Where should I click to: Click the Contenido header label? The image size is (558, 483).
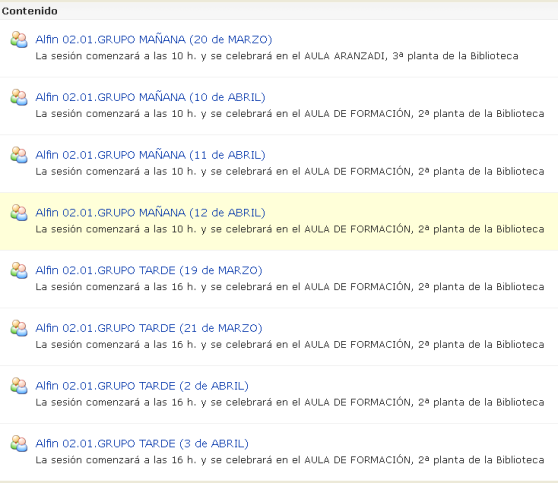coord(30,11)
